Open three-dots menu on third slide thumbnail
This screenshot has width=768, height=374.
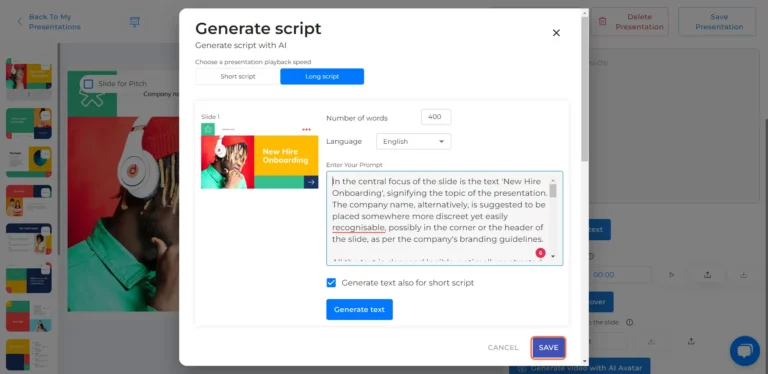(x=46, y=154)
